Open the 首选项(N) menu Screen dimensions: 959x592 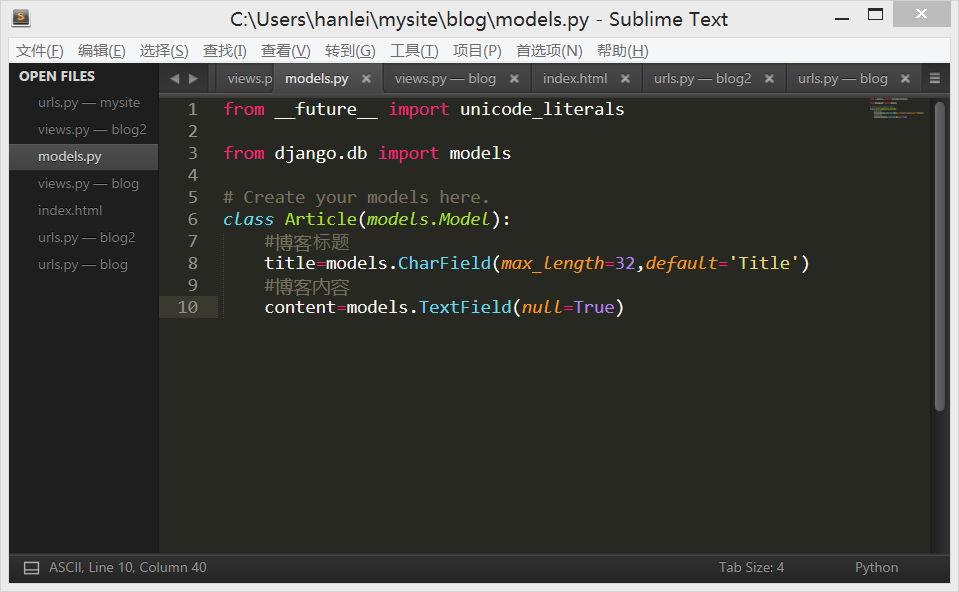pos(549,51)
